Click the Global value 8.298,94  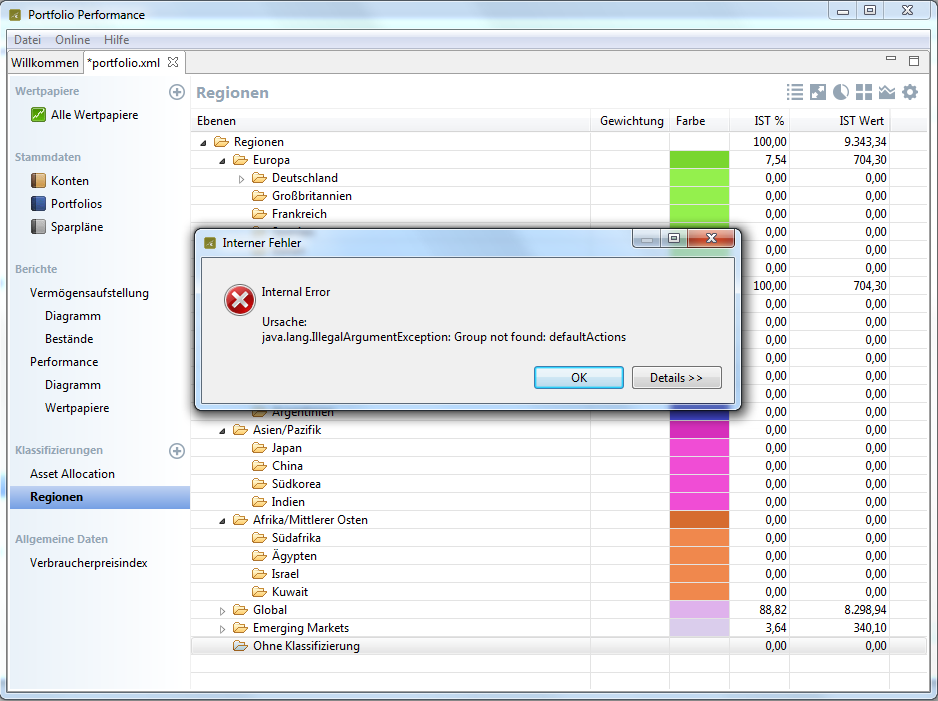coord(865,609)
